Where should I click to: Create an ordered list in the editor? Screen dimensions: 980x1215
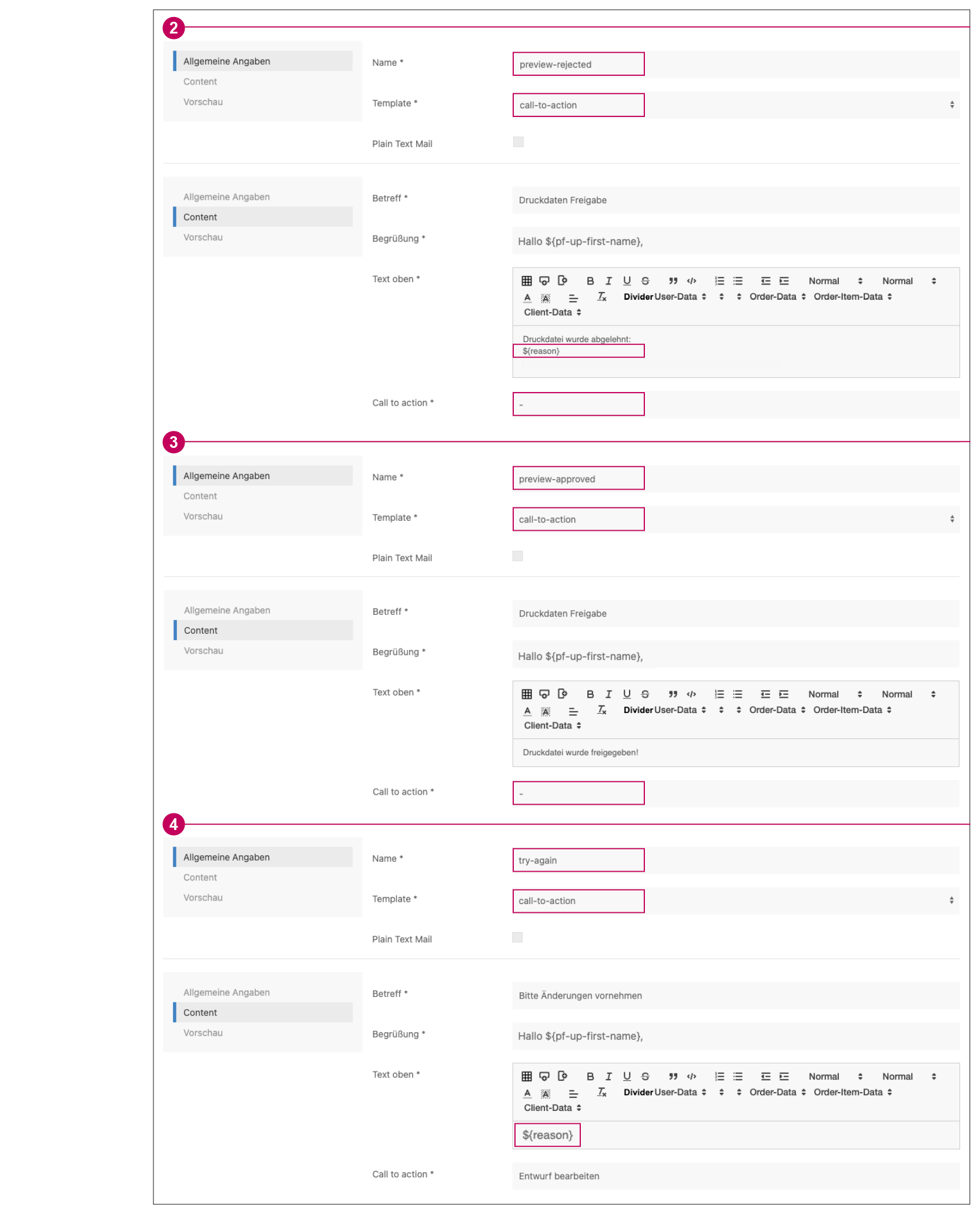(x=718, y=280)
